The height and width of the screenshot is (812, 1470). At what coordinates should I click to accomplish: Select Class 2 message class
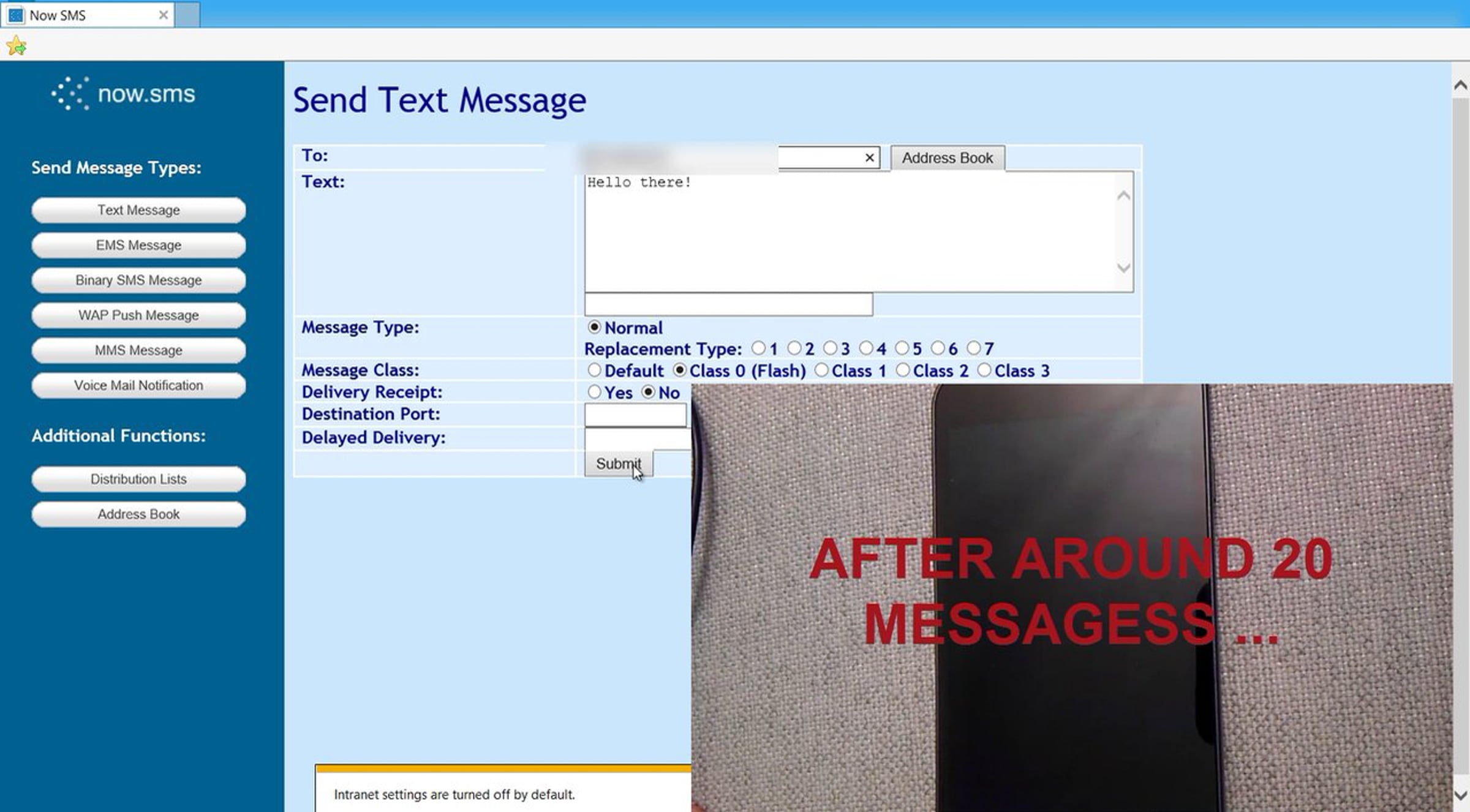(x=903, y=370)
